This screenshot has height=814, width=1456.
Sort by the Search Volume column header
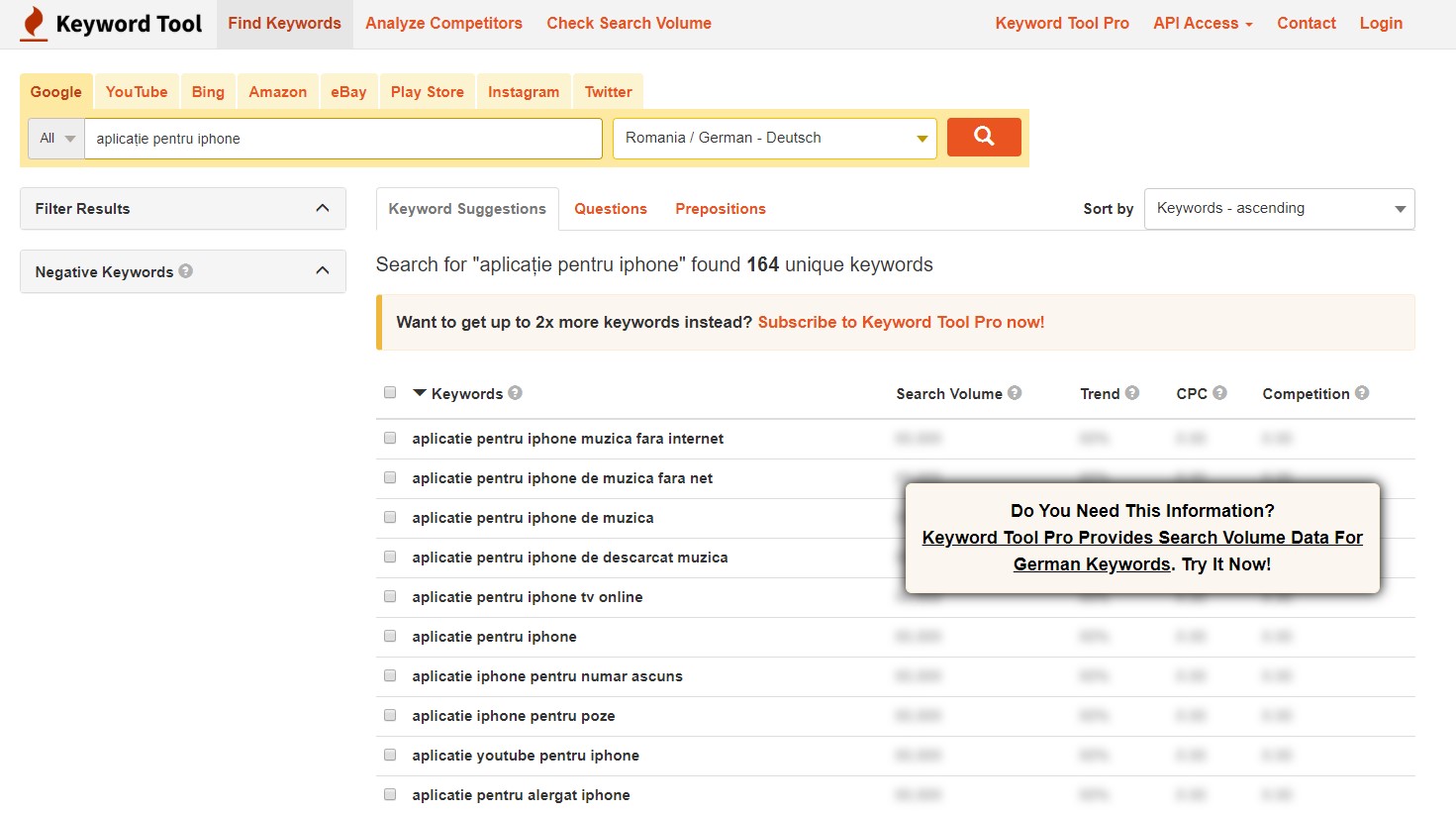click(949, 394)
